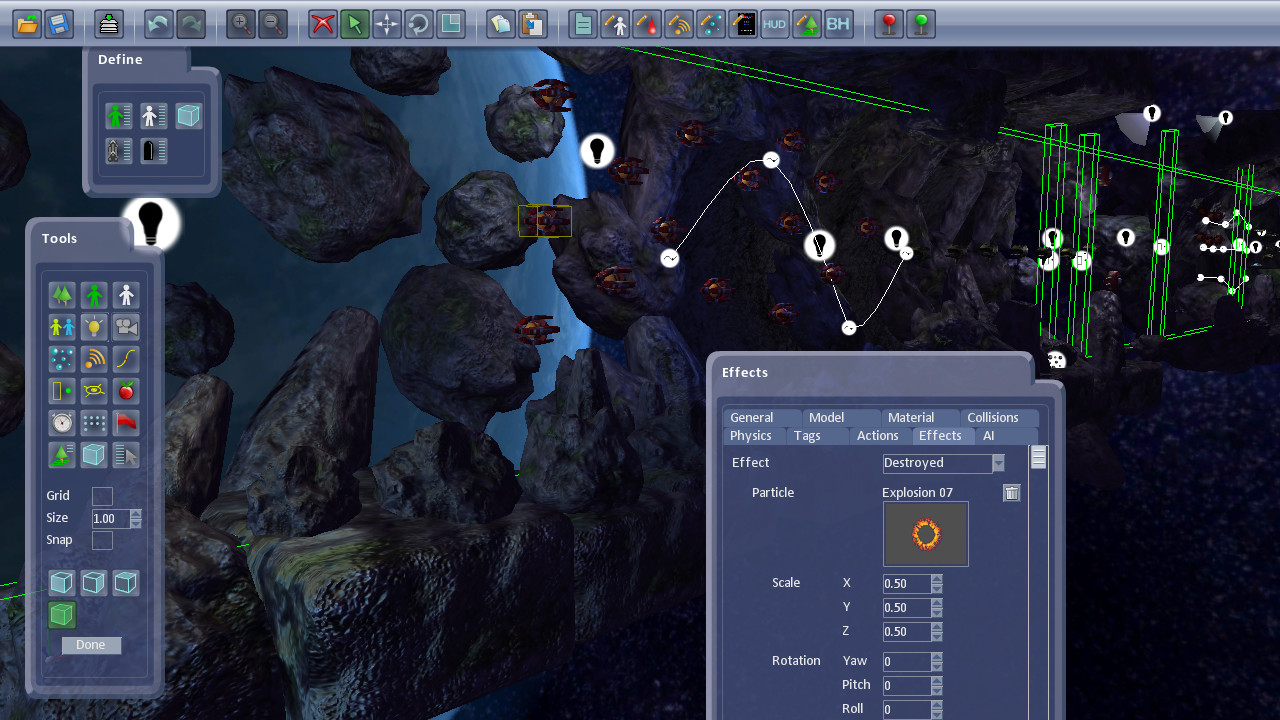Select the green arrow selection tool
Viewport: 1280px width, 720px height.
pos(355,24)
